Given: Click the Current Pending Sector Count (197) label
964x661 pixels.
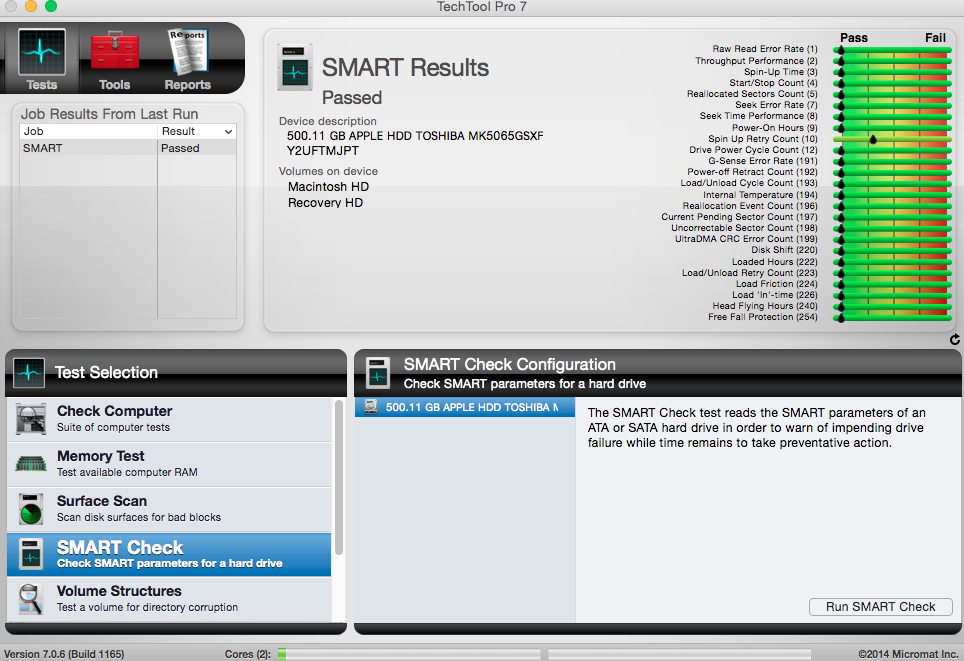Looking at the screenshot, I should (x=740, y=217).
